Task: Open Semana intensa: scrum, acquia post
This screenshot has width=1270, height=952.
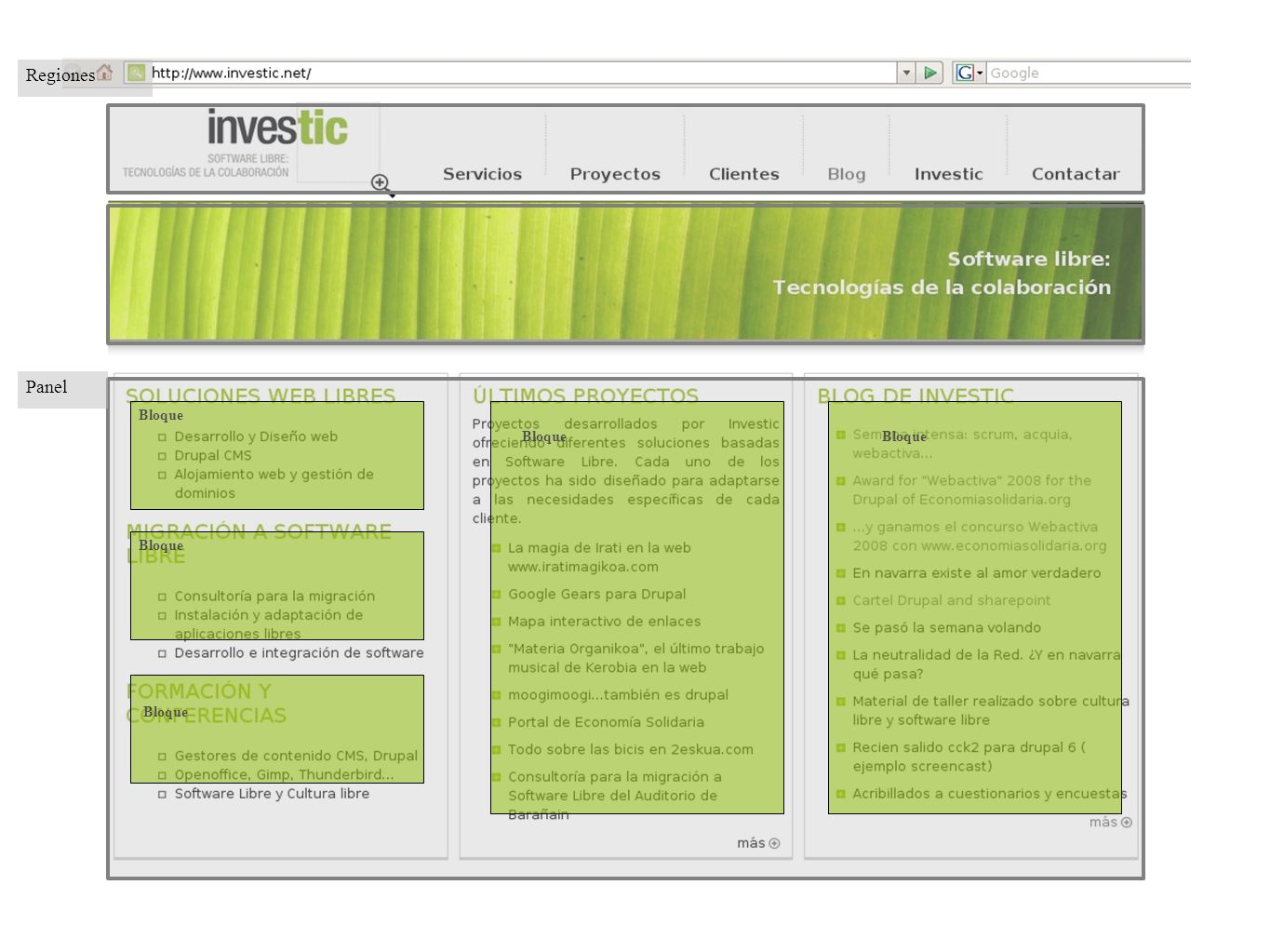Action: pos(962,443)
